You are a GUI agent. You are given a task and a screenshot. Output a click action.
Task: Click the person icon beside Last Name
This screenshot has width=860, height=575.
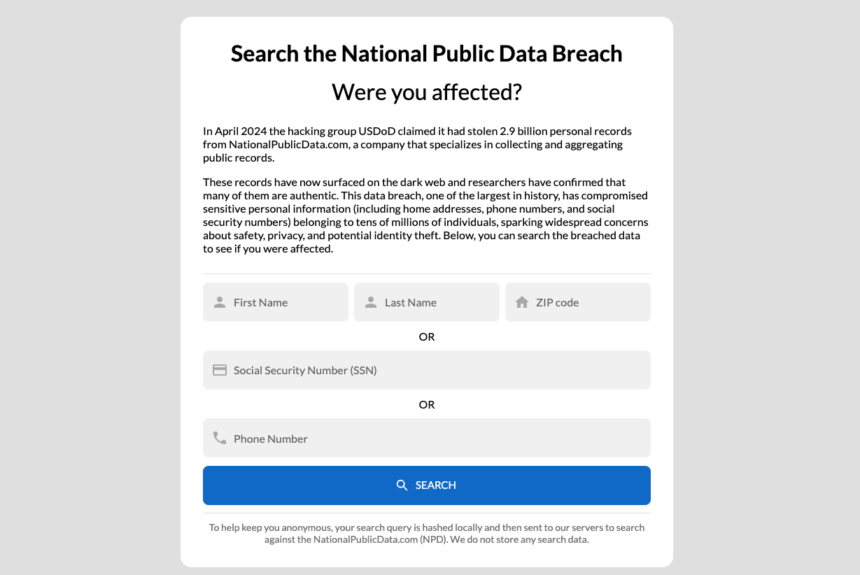point(371,302)
